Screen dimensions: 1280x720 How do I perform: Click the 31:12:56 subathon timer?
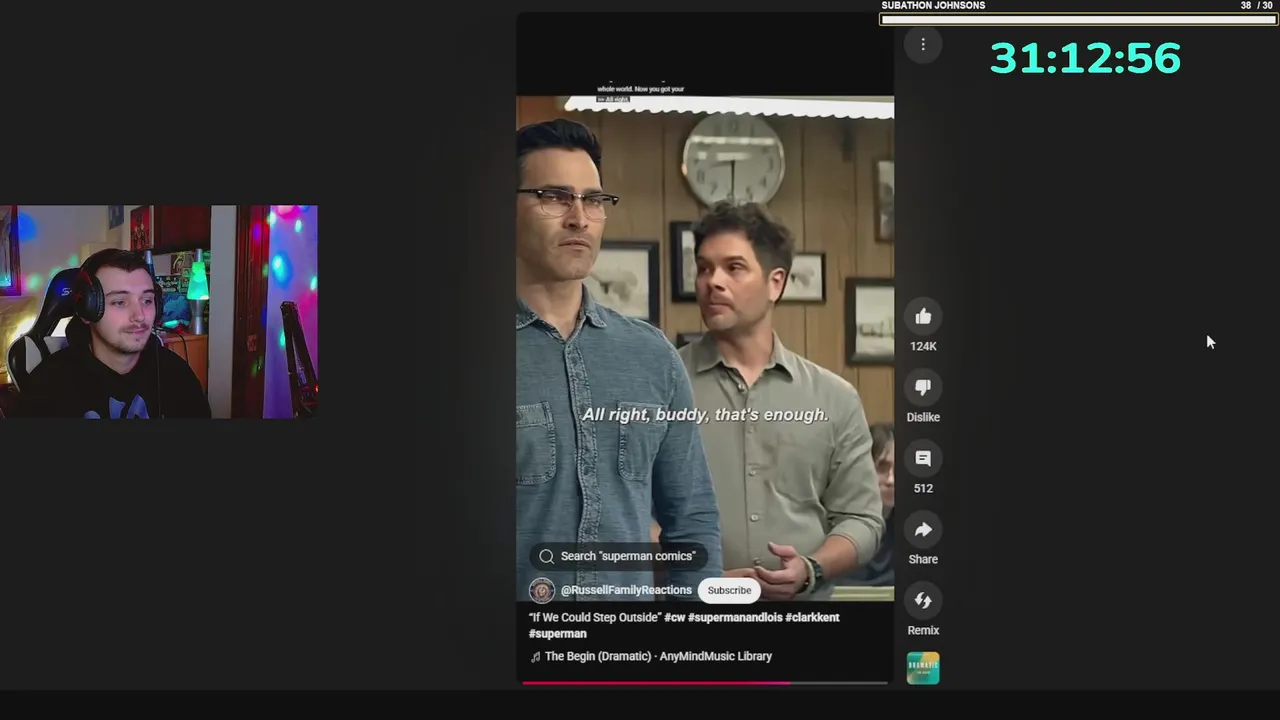1085,58
